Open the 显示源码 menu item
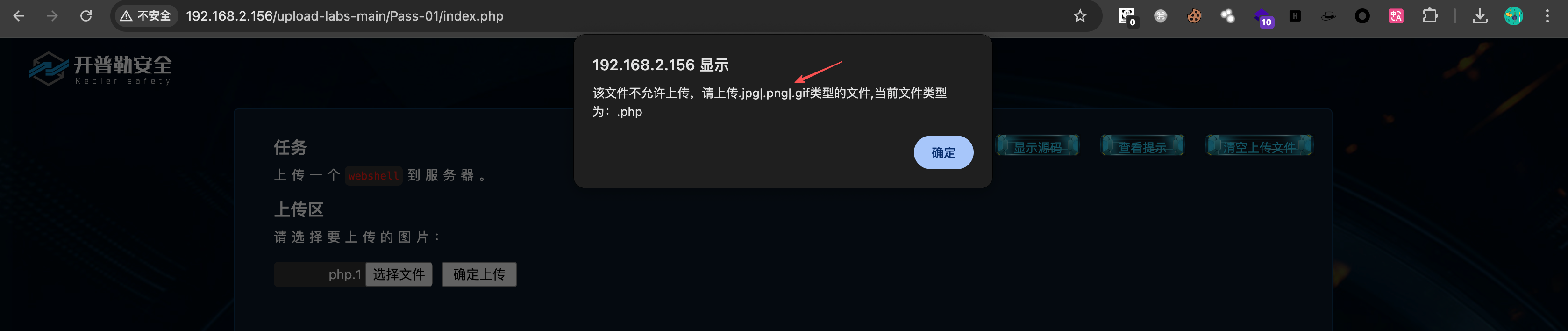This screenshot has width=1568, height=331. tap(1037, 146)
